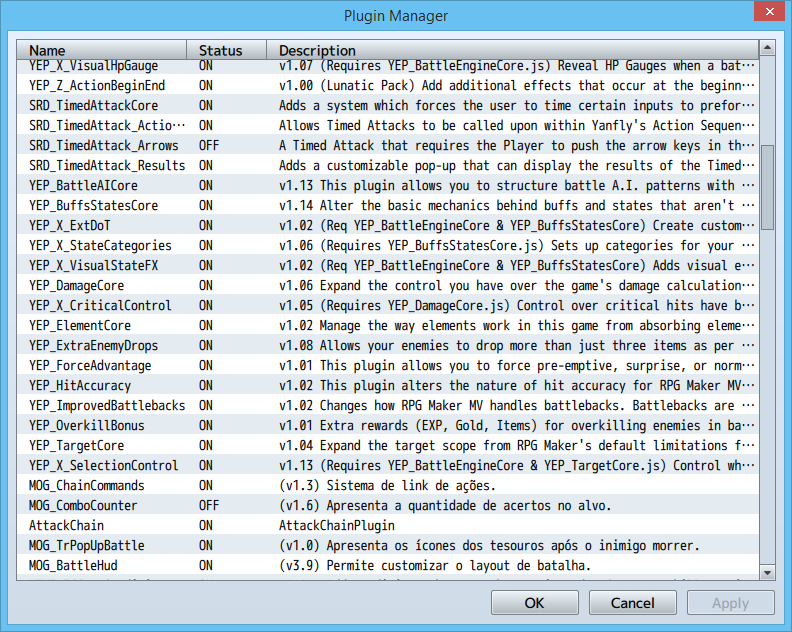Select the YEP_Z_ActionBeginEnd plugin
Screen dimensions: 792x632
(x=387, y=85)
